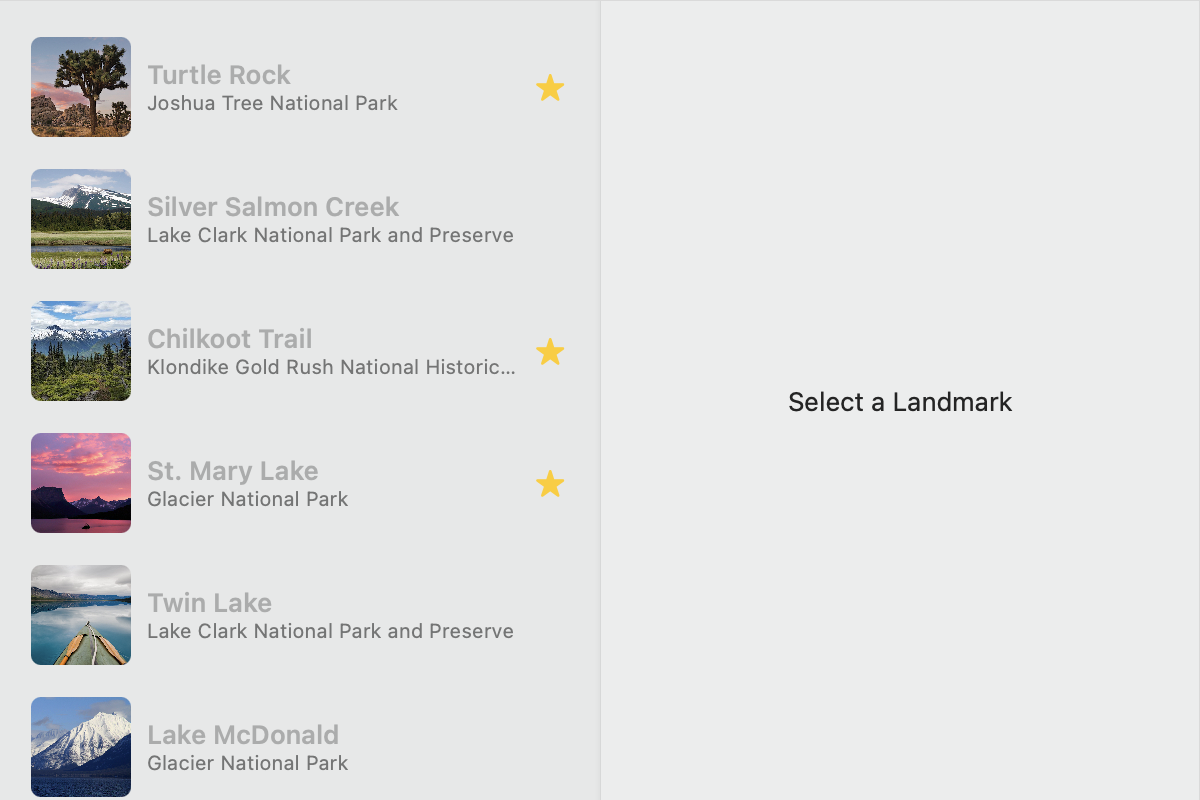Select the Lake McDonald title
Image resolution: width=1200 pixels, height=800 pixels.
(243, 735)
